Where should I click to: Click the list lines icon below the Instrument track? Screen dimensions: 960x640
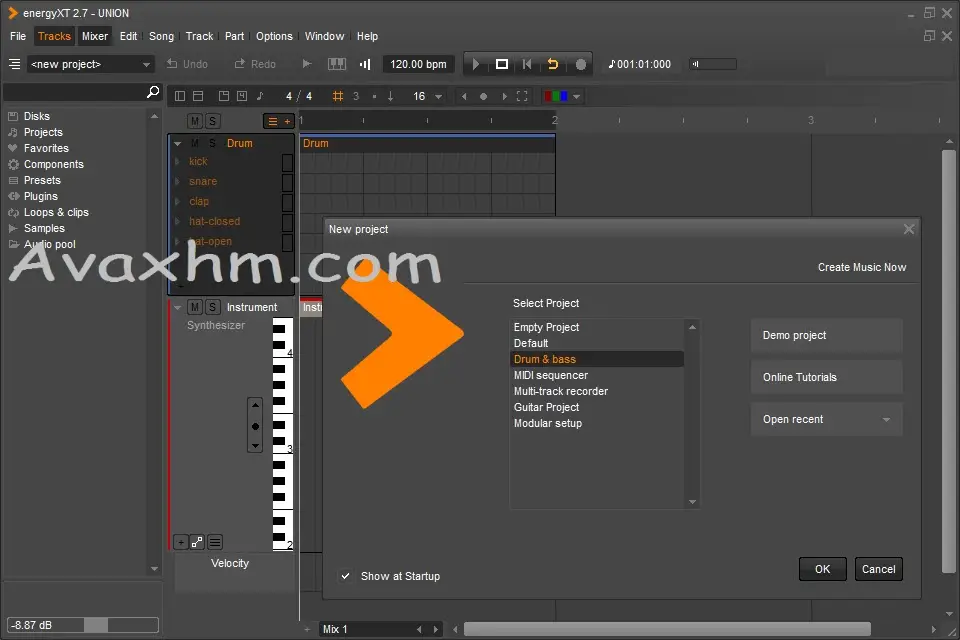[x=215, y=542]
